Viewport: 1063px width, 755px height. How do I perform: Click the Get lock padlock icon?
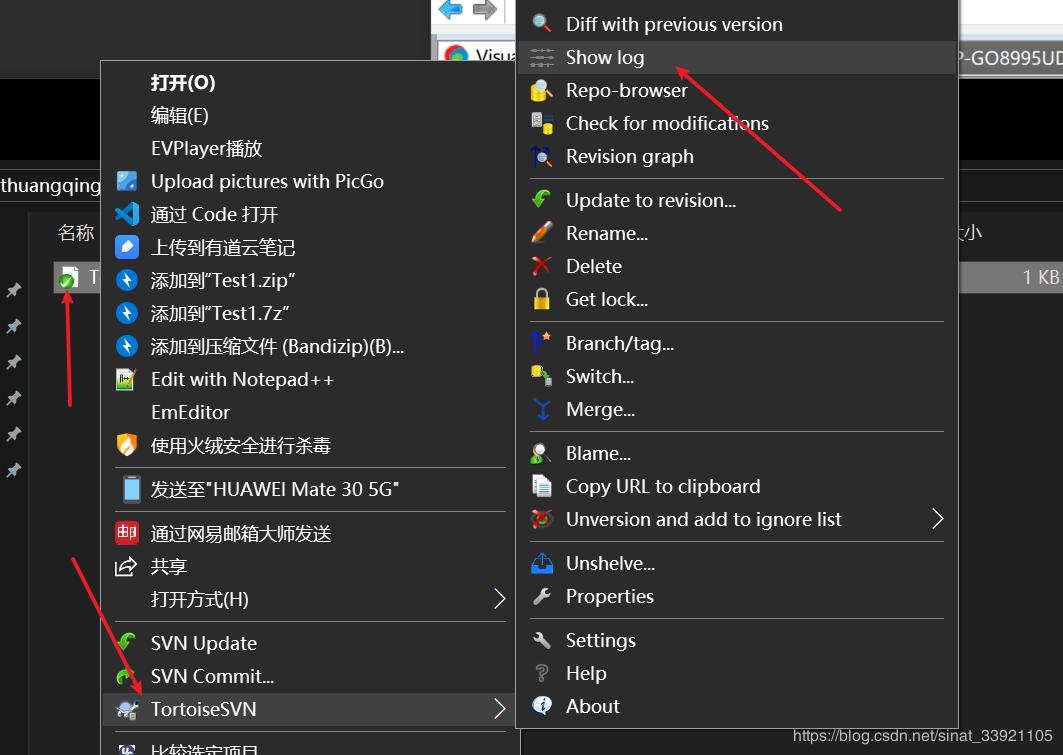(x=541, y=299)
